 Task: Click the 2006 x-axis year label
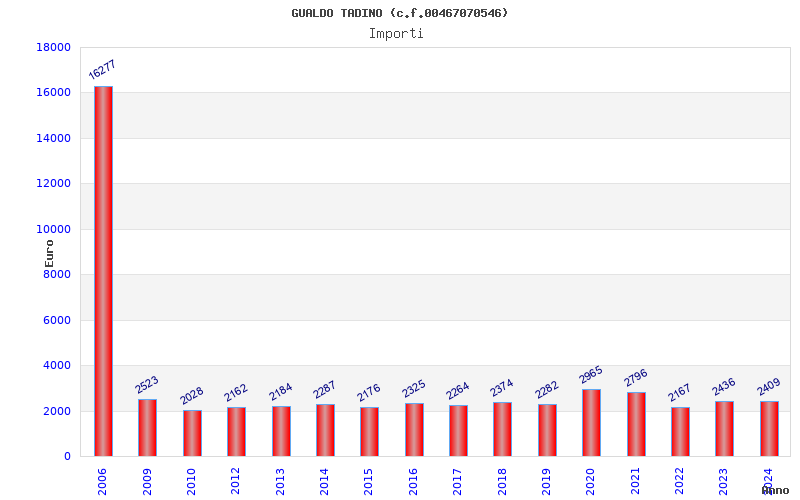pyautogui.click(x=103, y=482)
